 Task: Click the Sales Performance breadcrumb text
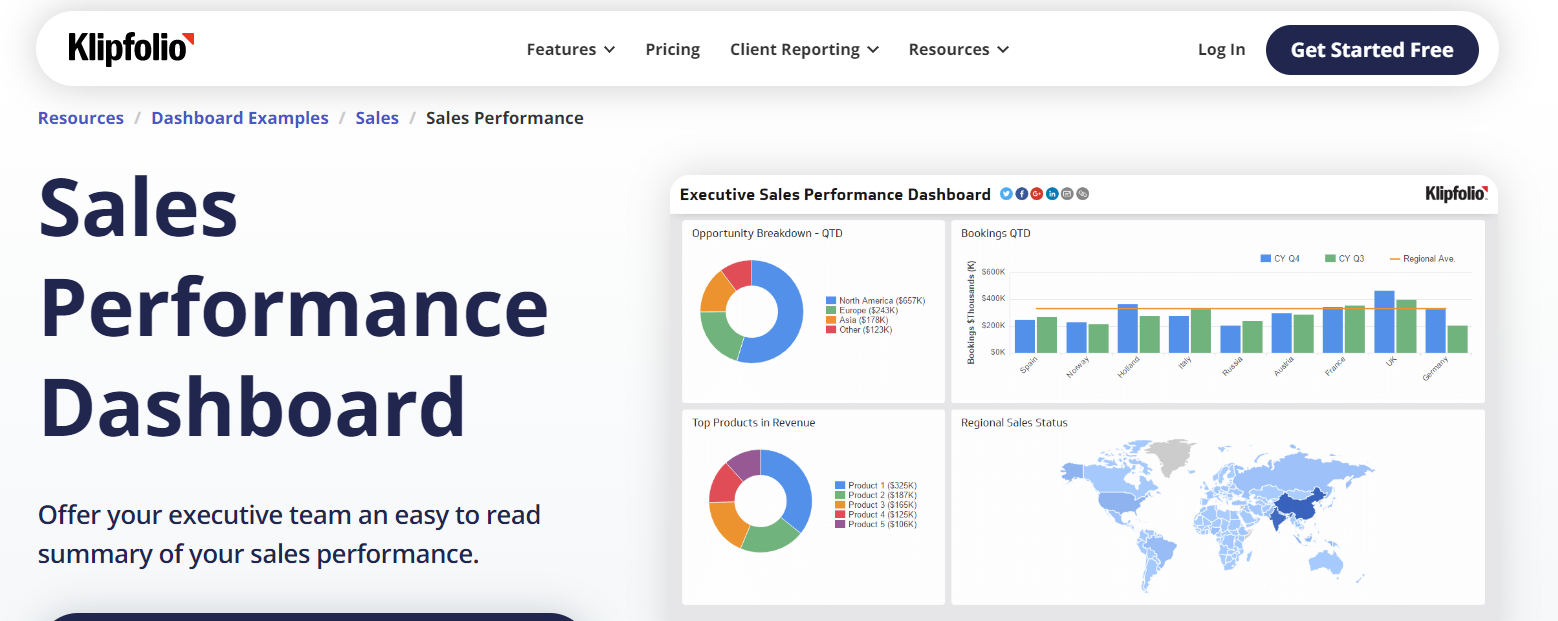tap(505, 118)
